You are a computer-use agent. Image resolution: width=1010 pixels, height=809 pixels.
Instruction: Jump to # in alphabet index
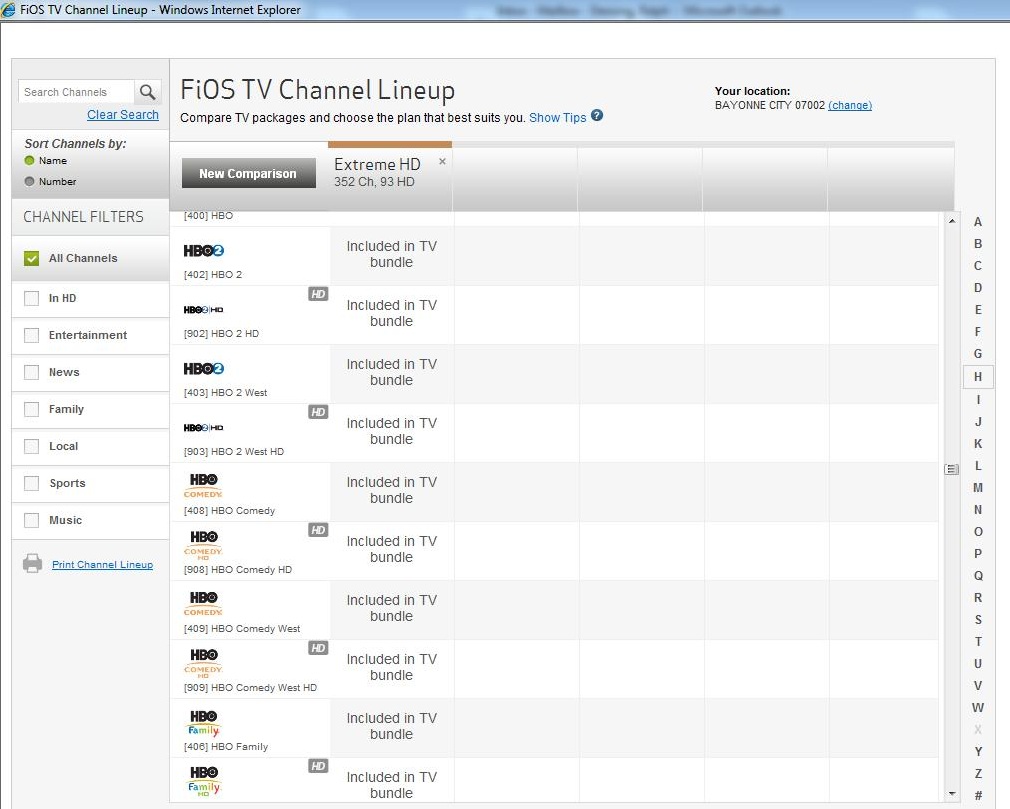click(978, 795)
